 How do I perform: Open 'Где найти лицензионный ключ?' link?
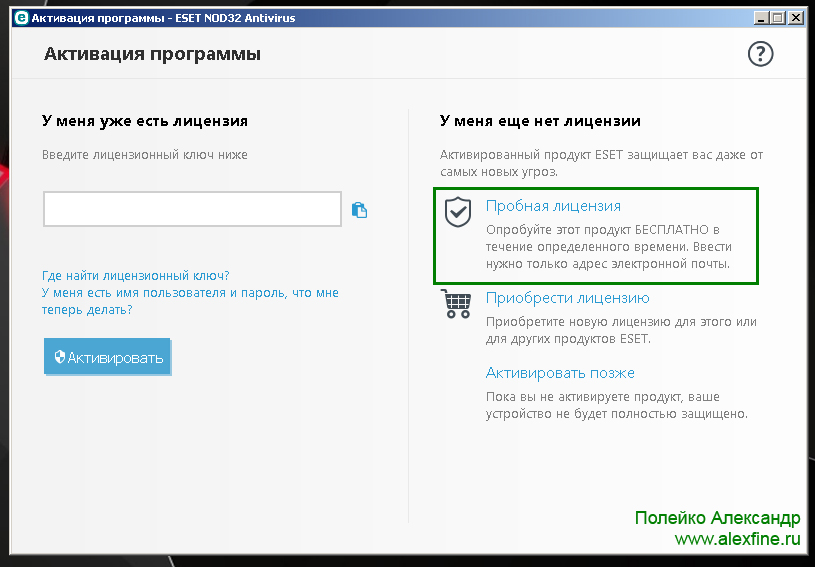pyautogui.click(x=136, y=275)
